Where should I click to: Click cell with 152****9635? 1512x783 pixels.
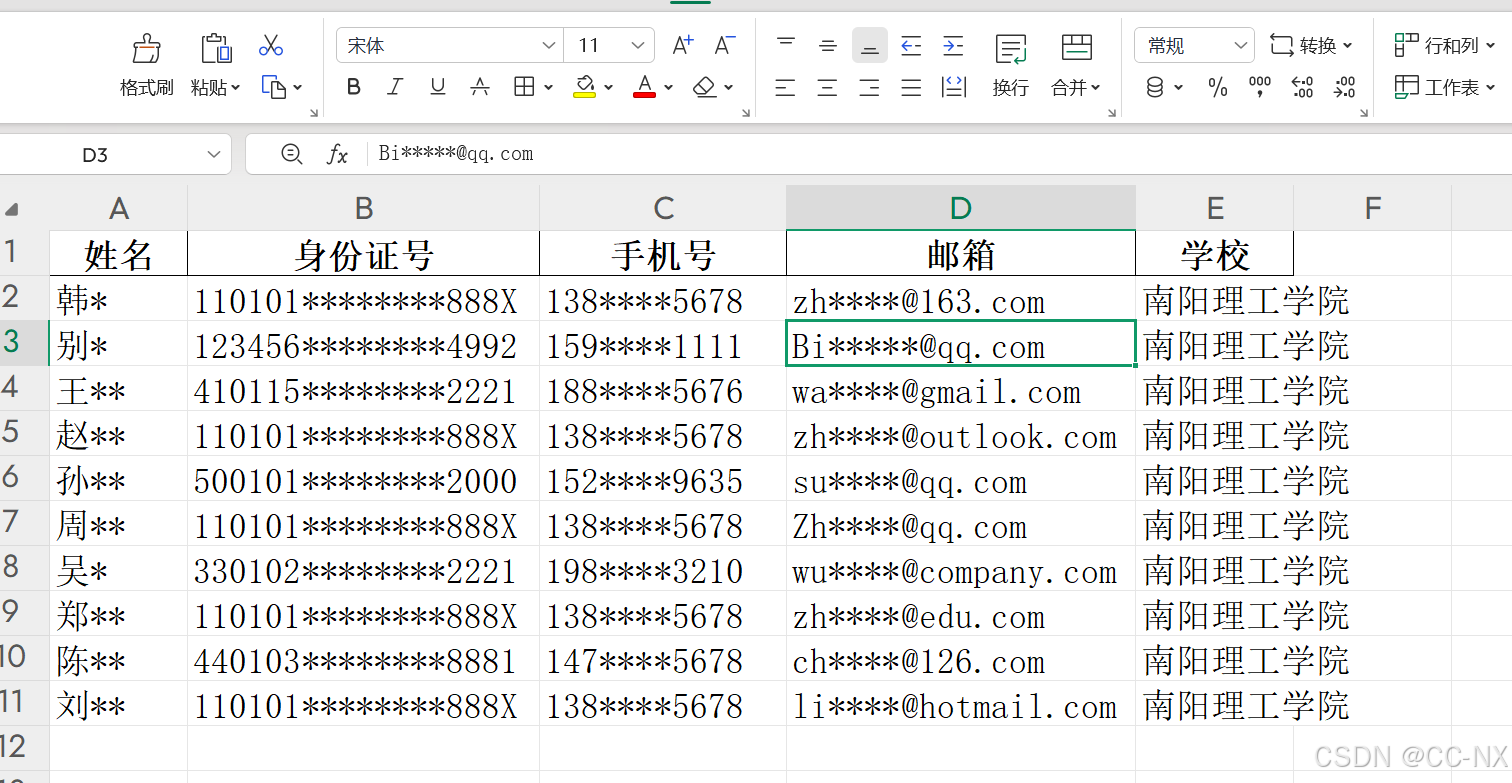coord(663,480)
